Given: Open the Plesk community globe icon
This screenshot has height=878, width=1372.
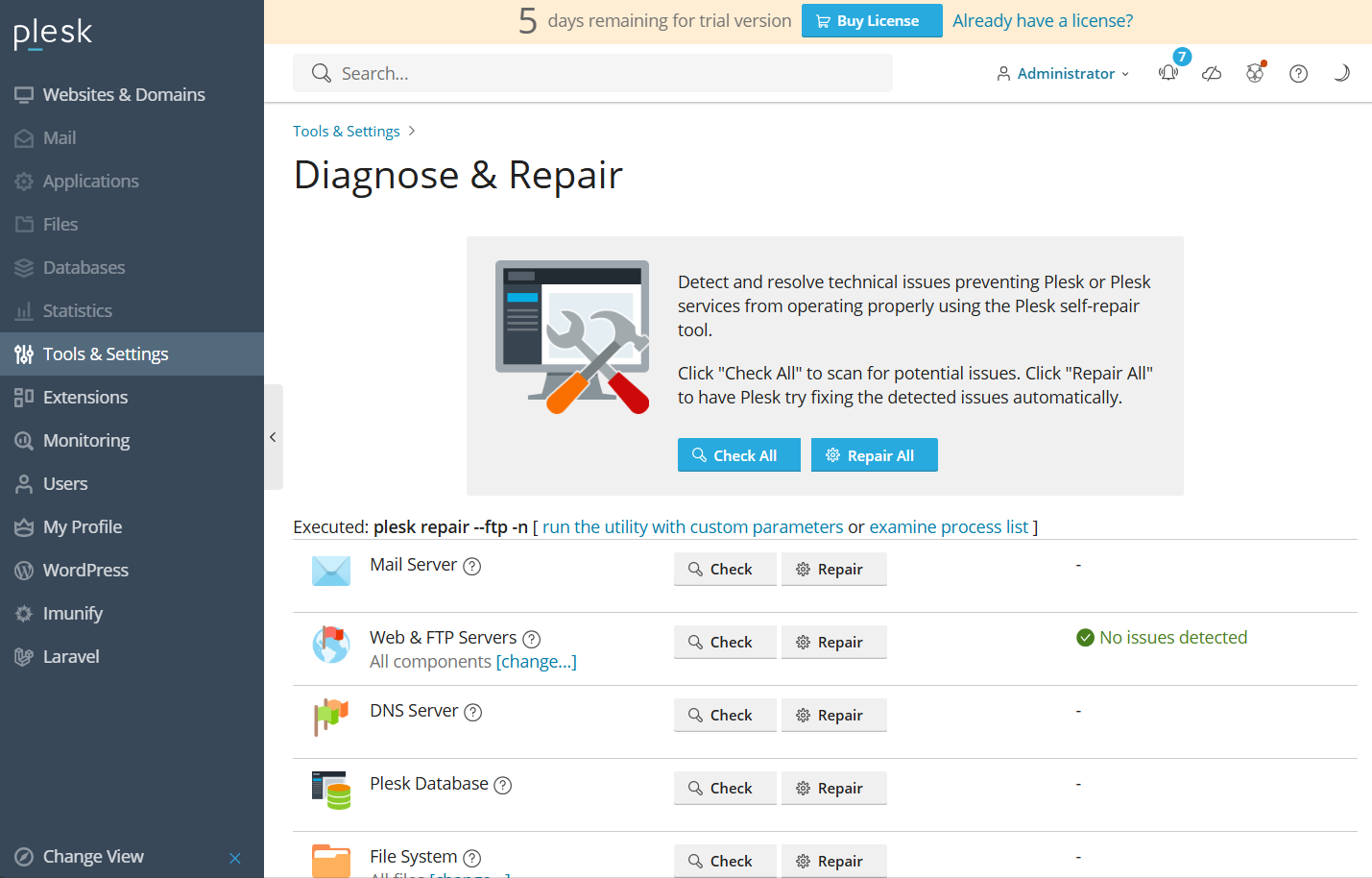Looking at the screenshot, I should pyautogui.click(x=1255, y=73).
